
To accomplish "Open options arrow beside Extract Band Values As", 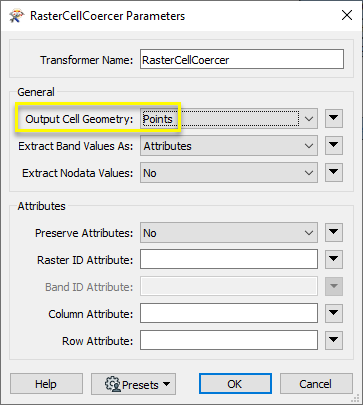I will tap(334, 146).
